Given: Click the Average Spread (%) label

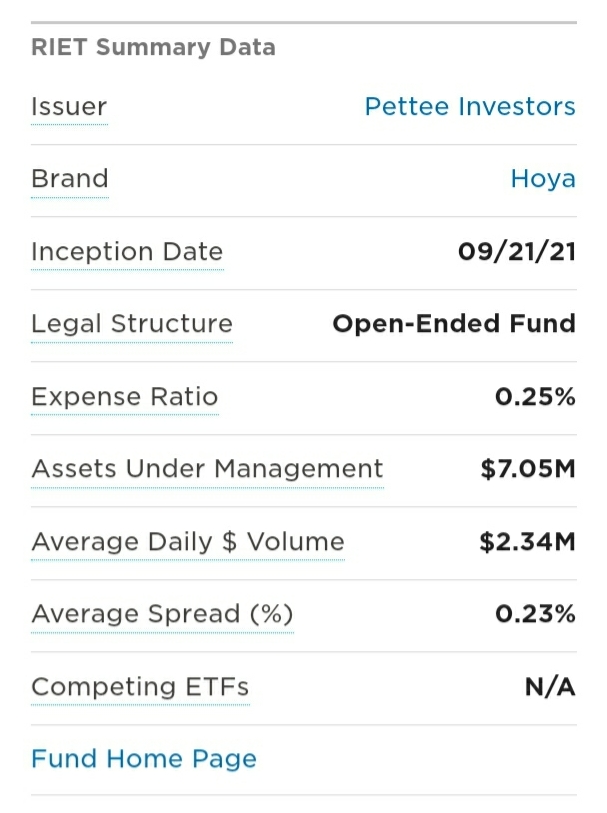Looking at the screenshot, I should pos(162,614).
